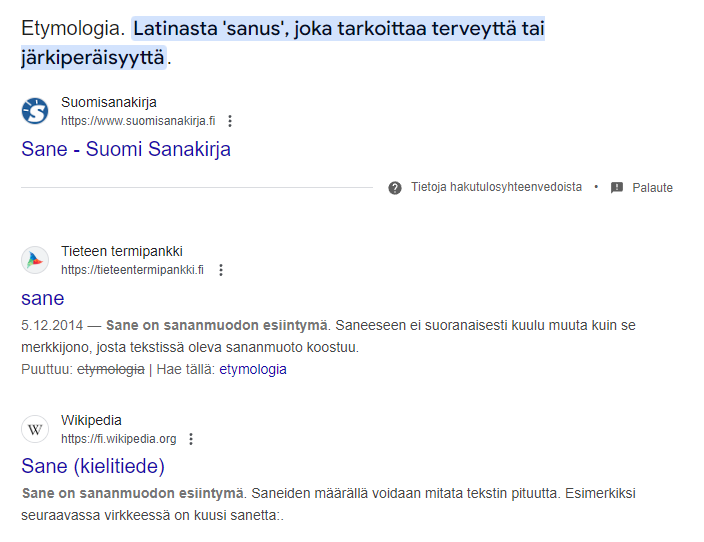Click the 'Suomisanakirja' site name label

pos(109,102)
